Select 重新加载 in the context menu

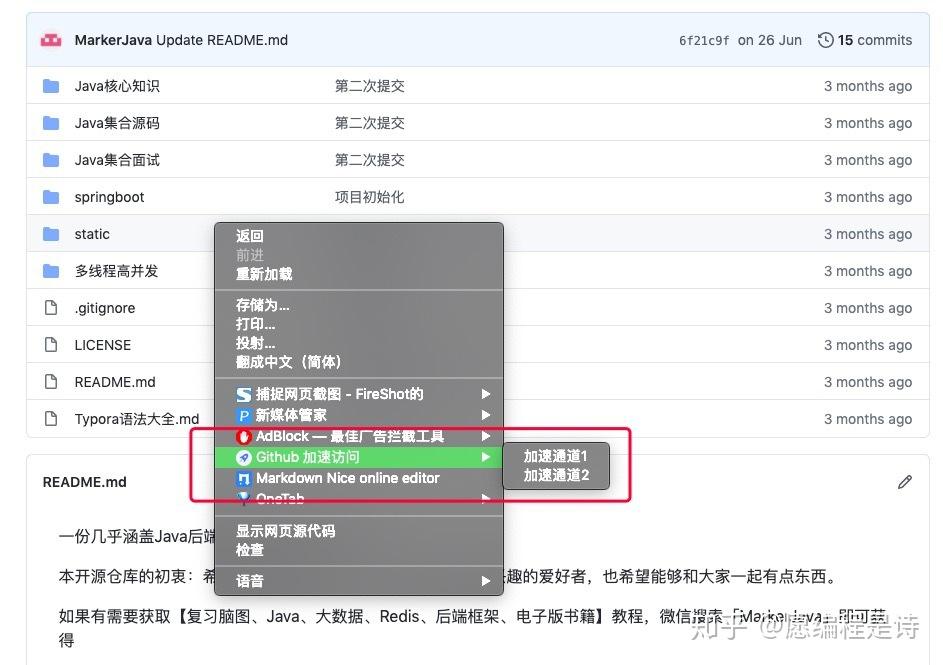[264, 274]
